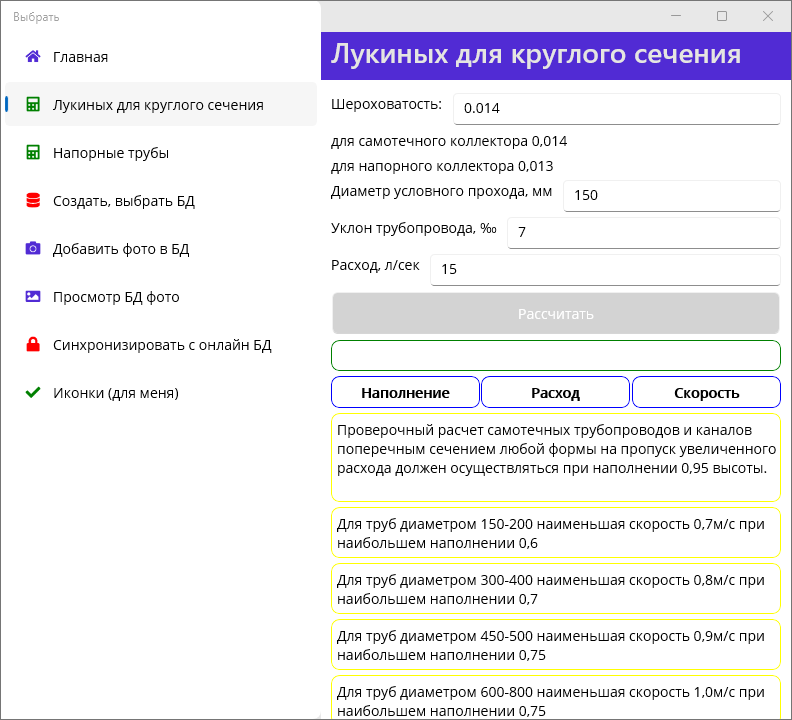
Task: Focus the Шероховатость input field
Action: pos(616,109)
